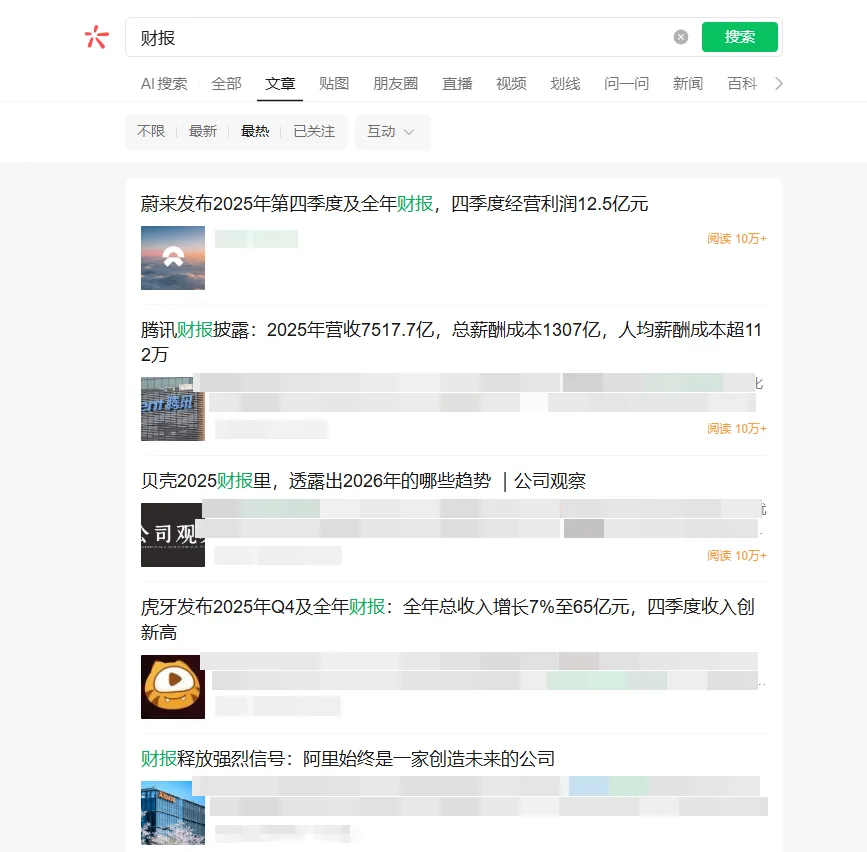Switch to the 新闻 tab

click(688, 83)
